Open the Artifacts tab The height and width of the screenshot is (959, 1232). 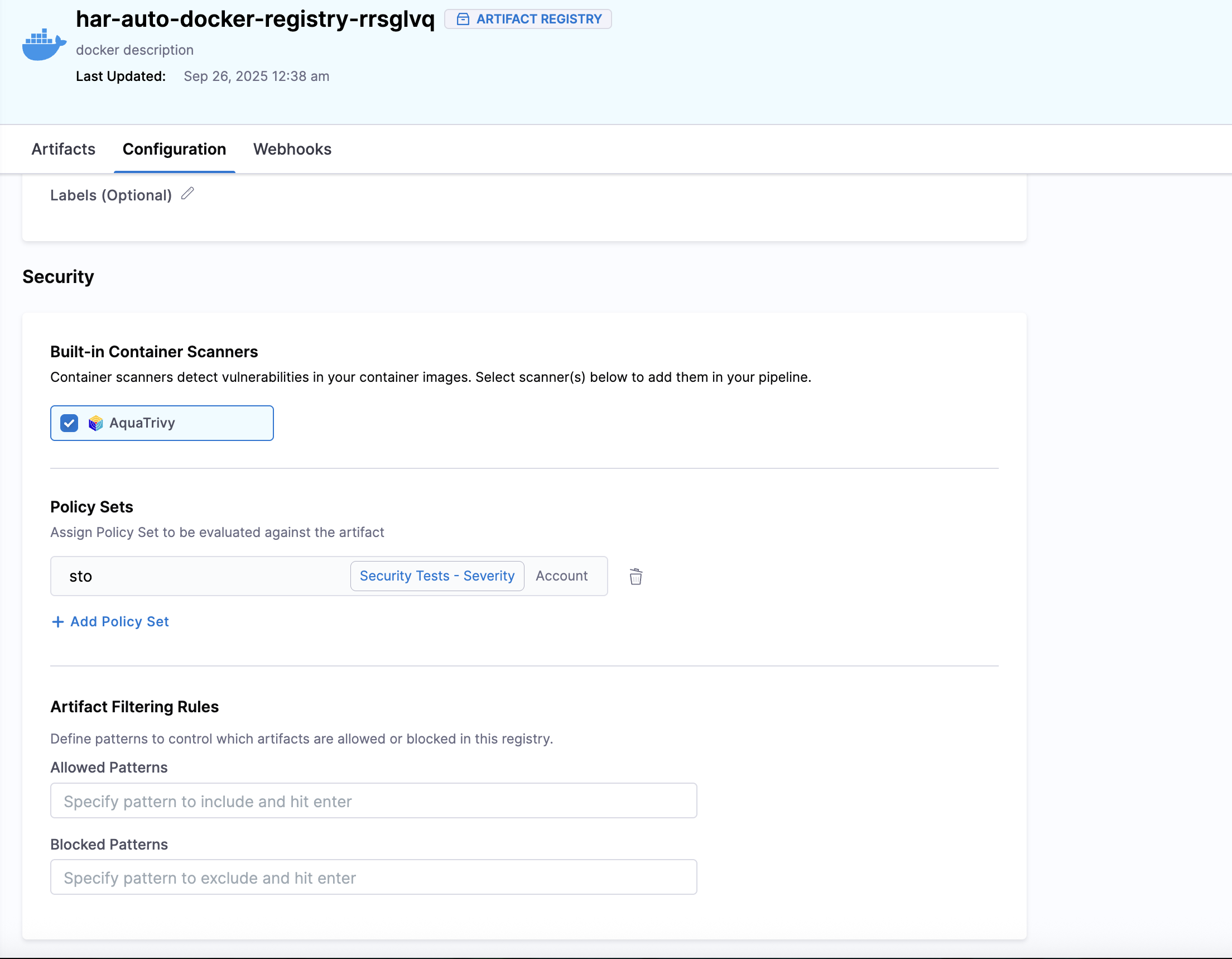tap(63, 149)
